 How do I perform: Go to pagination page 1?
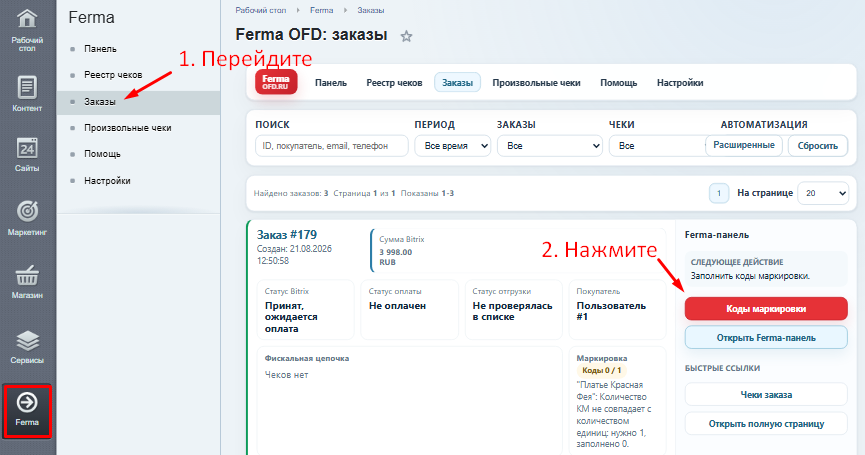(x=719, y=193)
